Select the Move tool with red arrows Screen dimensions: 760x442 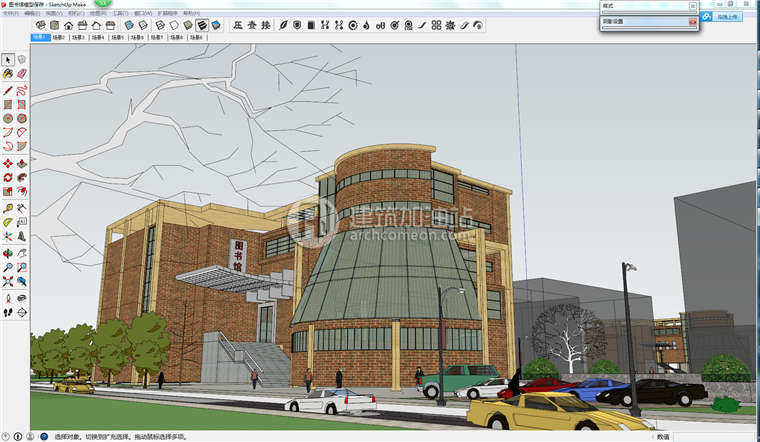tap(8, 163)
